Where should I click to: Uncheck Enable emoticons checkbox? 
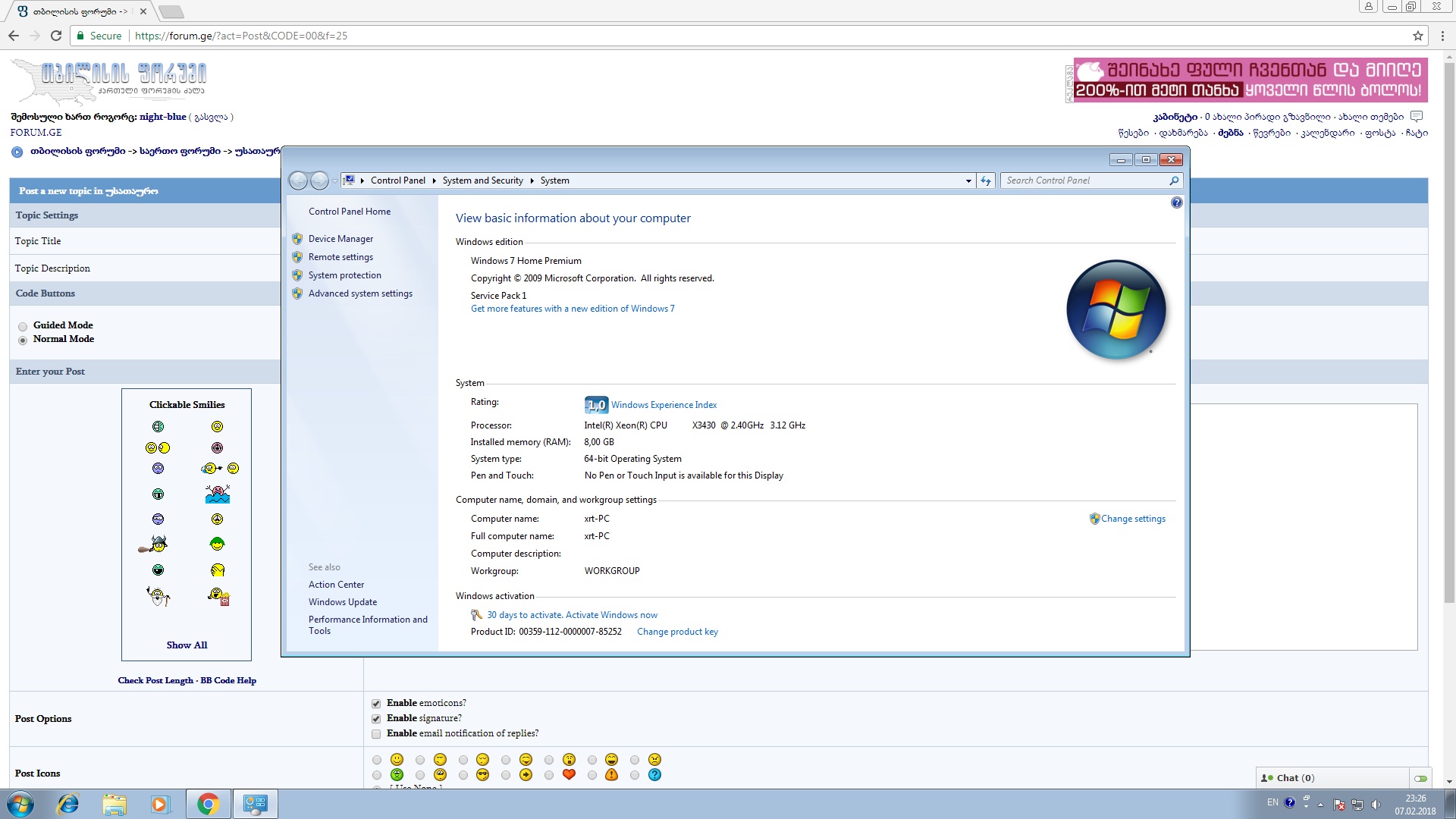[x=376, y=704]
